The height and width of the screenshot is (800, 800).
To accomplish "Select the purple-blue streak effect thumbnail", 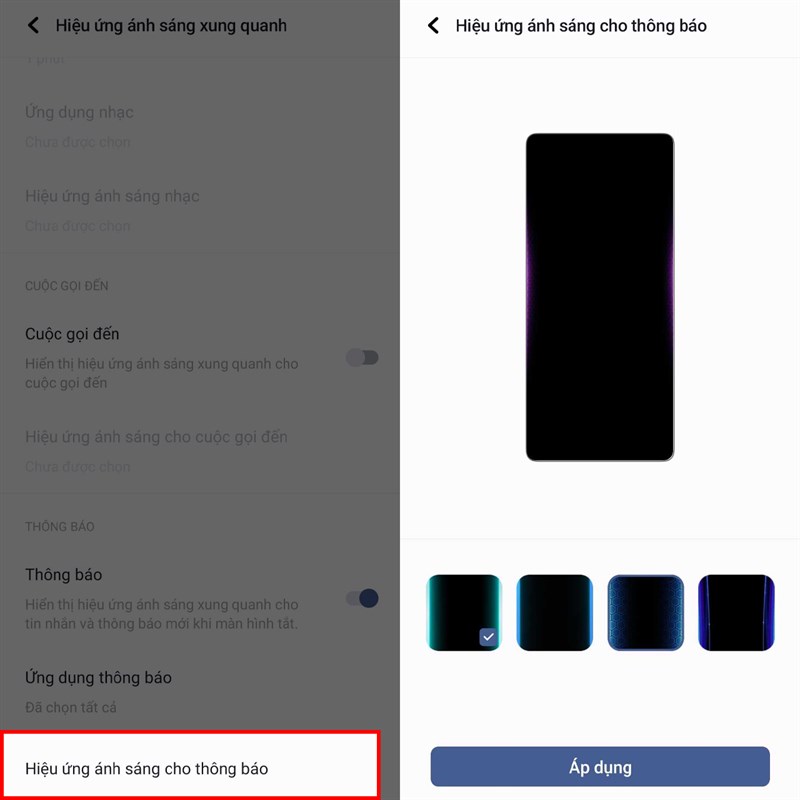I will pyautogui.click(x=736, y=612).
